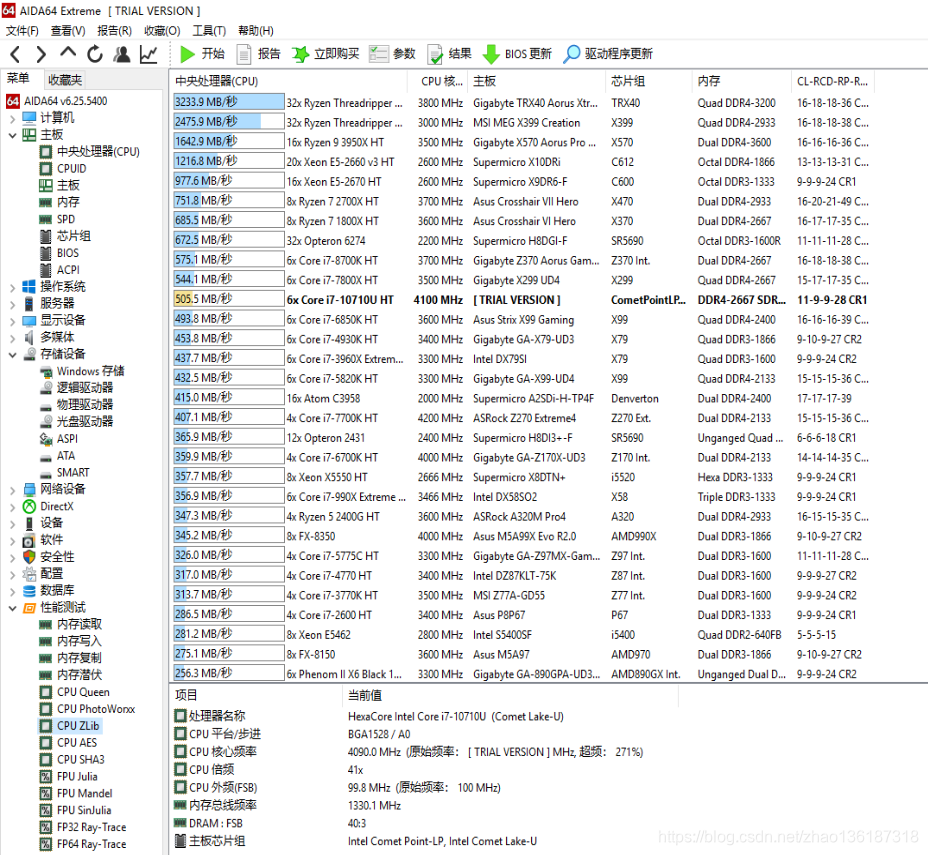Image resolution: width=928 pixels, height=855 pixels.
Task: Select 内存潜伏 benchmark item
Action: point(70,675)
